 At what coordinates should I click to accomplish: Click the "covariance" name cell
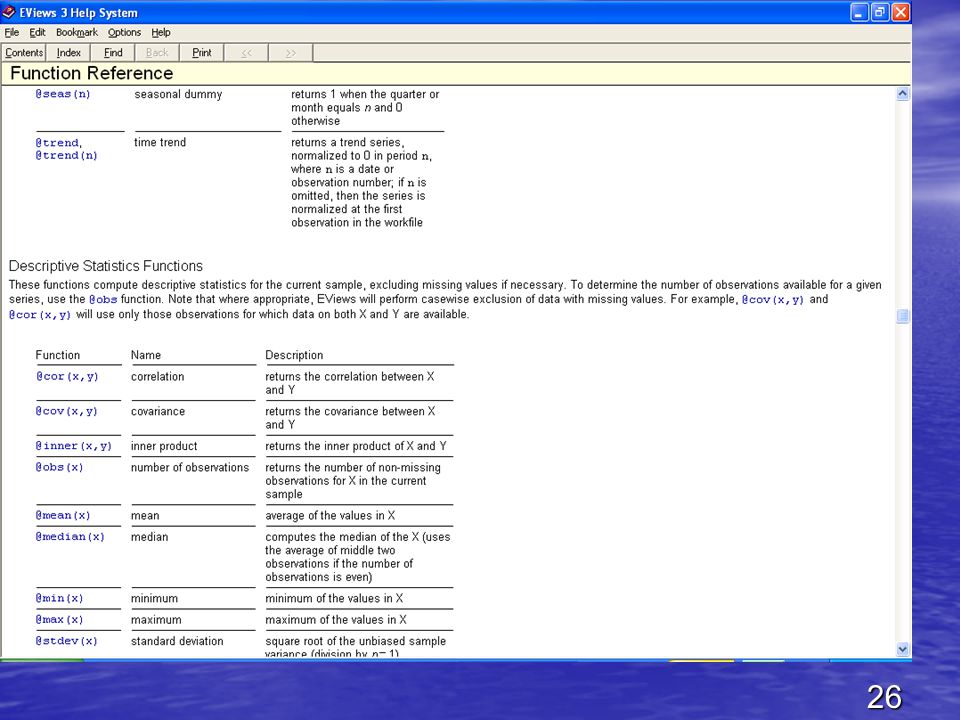(158, 411)
